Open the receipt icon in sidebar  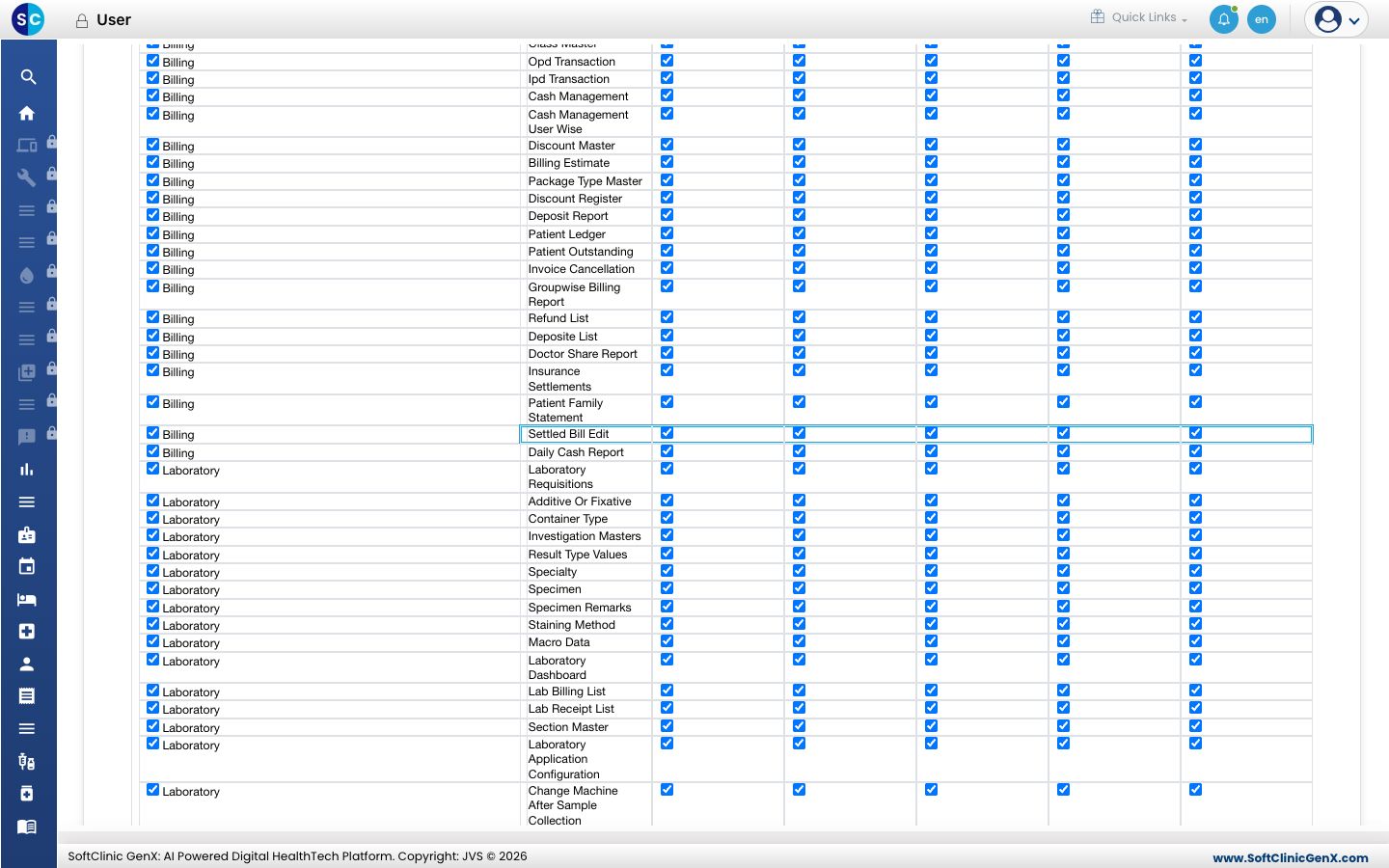[27, 696]
